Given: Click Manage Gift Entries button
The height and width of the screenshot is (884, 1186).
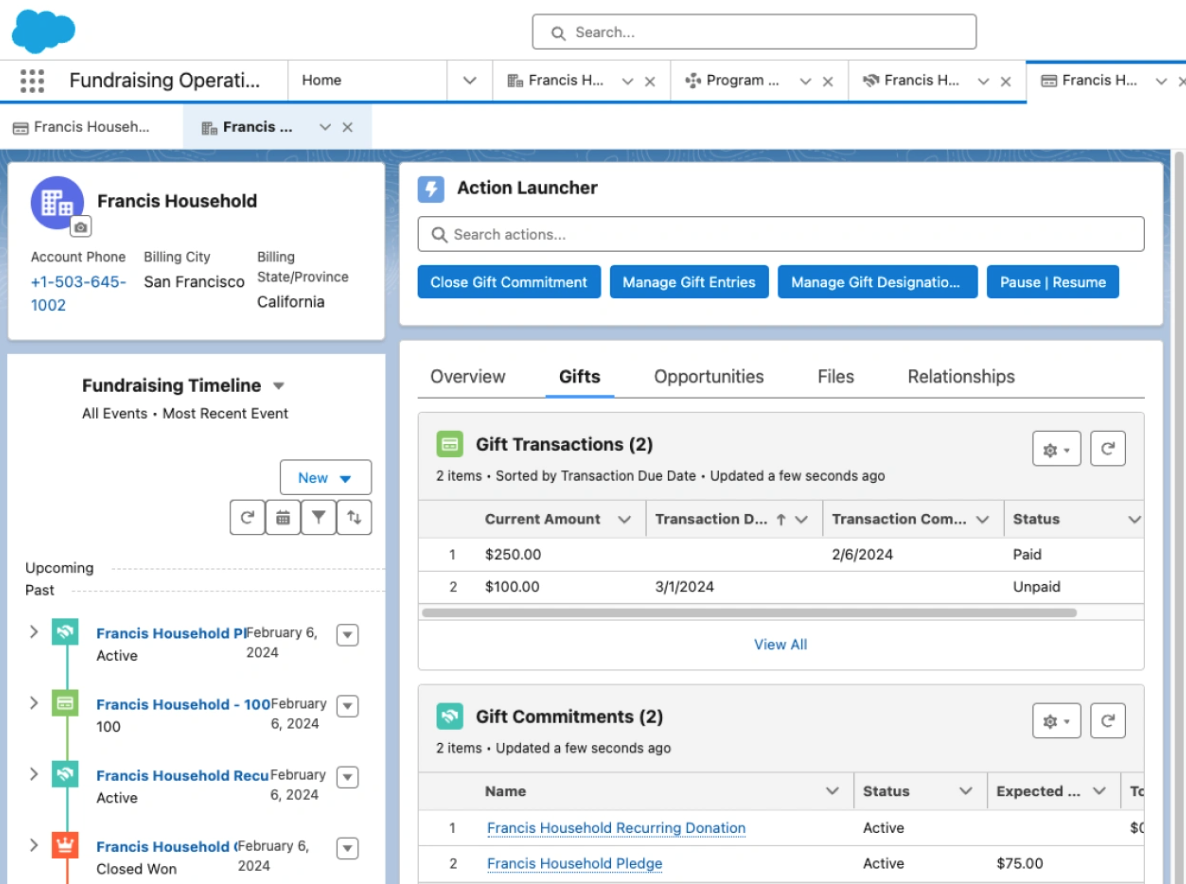Looking at the screenshot, I should click(689, 282).
